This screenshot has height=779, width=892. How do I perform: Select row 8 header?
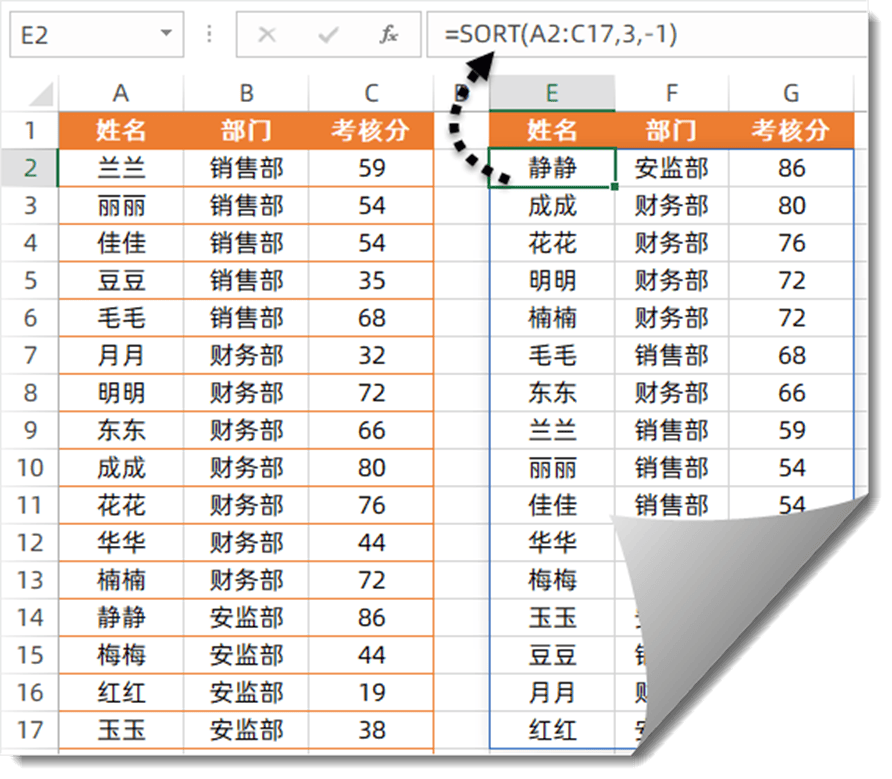pos(30,393)
